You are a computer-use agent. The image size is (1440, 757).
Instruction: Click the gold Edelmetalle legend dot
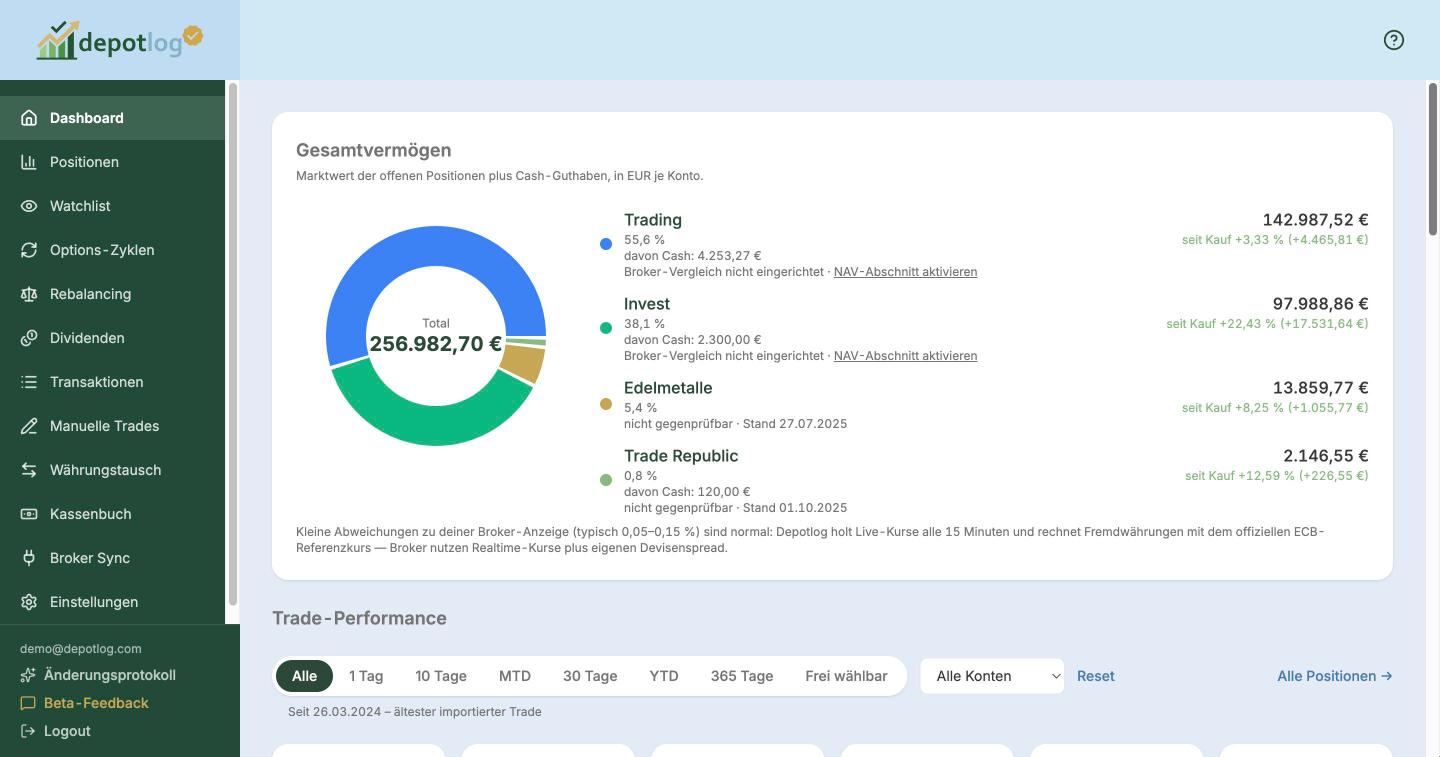[606, 404]
